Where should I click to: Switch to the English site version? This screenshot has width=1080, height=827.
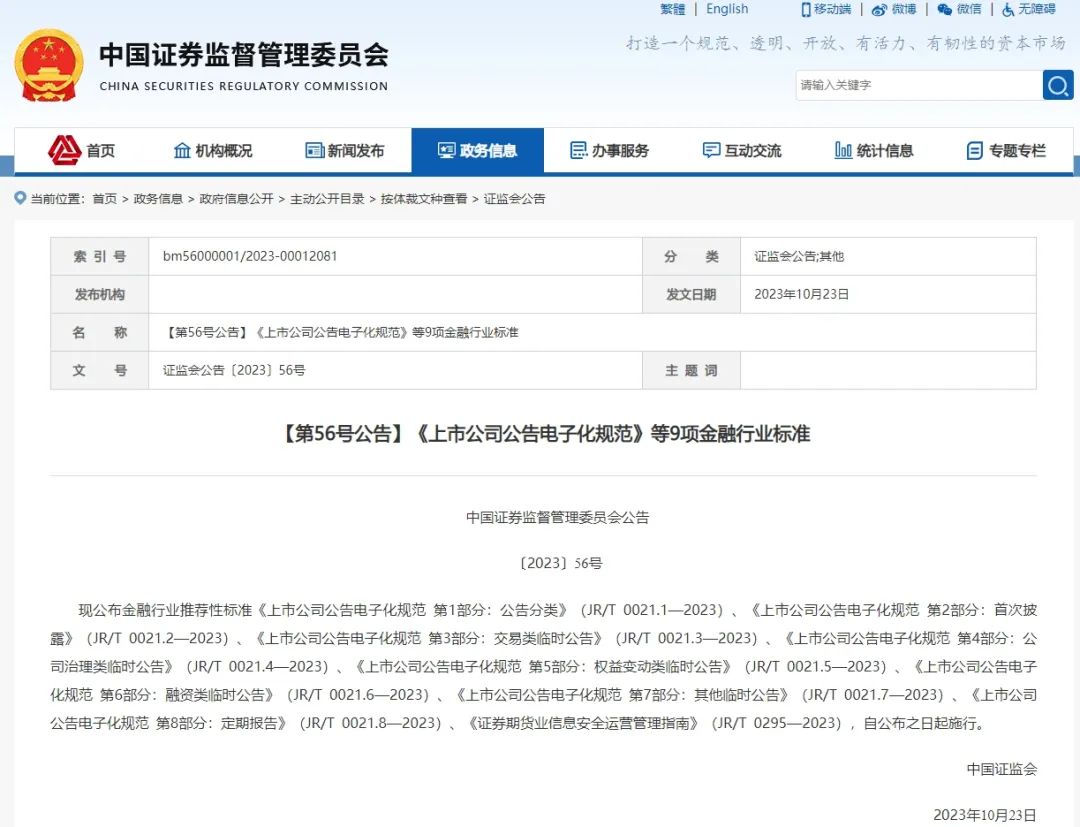tap(727, 9)
